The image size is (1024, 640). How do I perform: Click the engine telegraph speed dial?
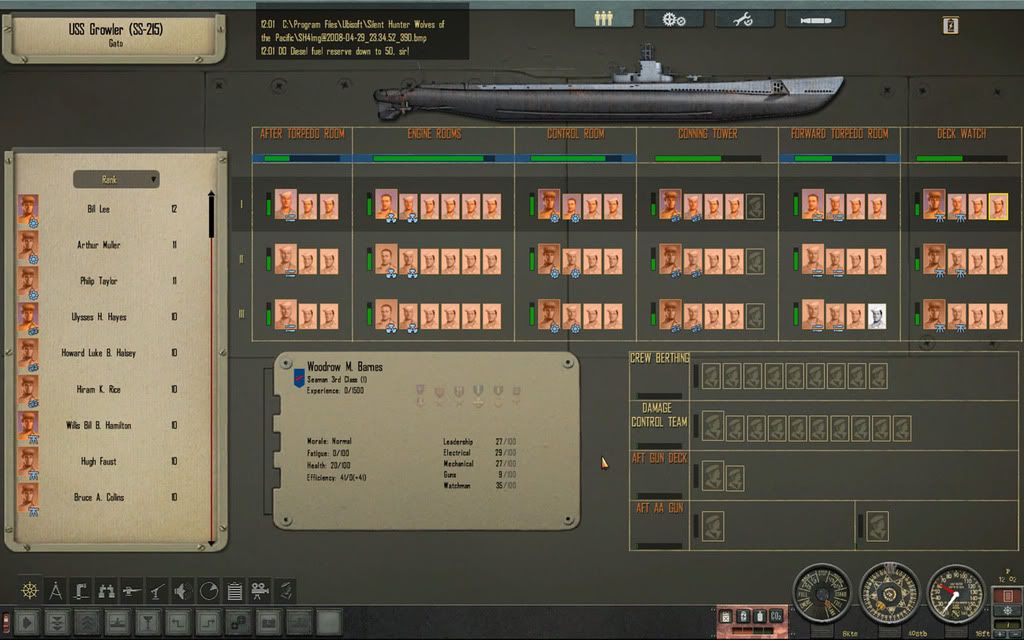pyautogui.click(x=822, y=593)
